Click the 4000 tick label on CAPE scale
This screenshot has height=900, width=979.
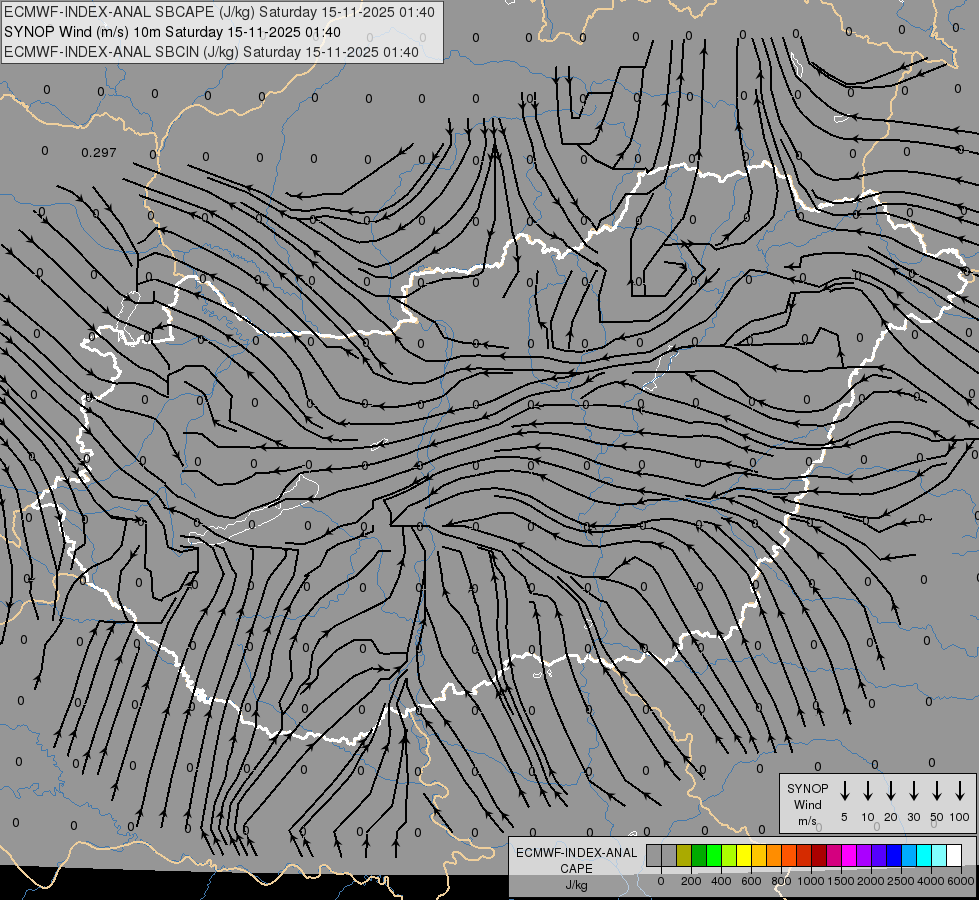[x=931, y=881]
